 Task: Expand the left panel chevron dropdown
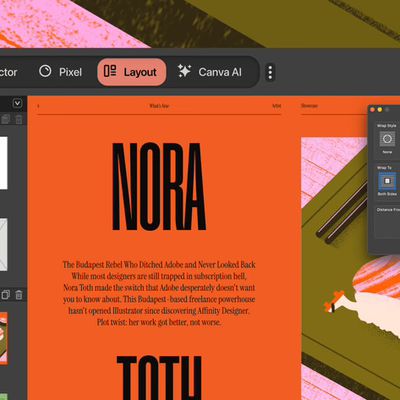tap(17, 103)
